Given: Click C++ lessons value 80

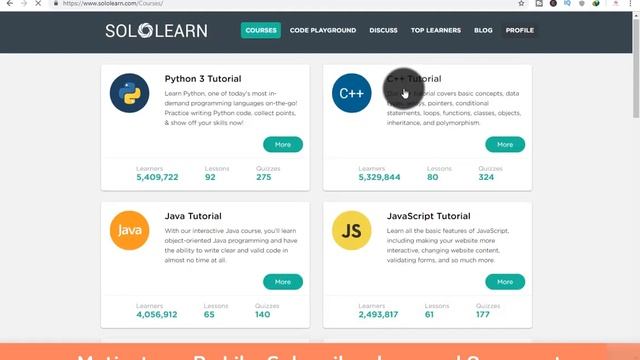Looking at the screenshot, I should (433, 177).
